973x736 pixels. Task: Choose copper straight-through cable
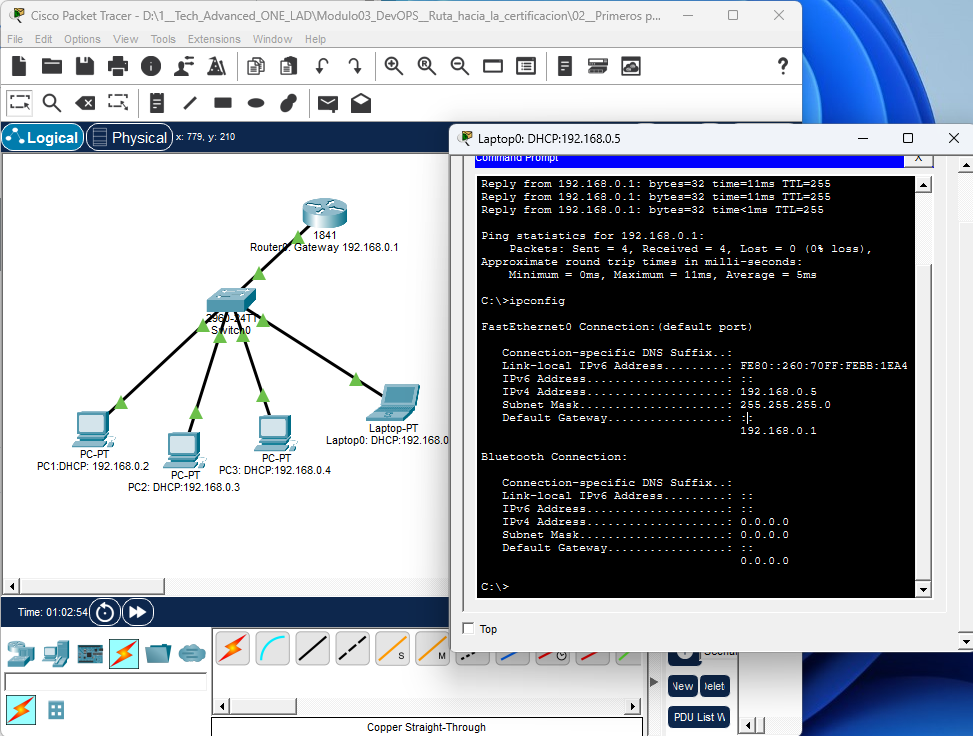(x=313, y=648)
